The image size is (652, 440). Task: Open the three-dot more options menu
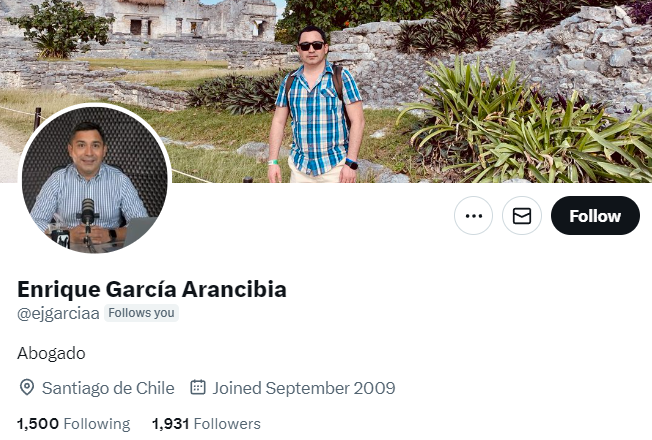473,215
